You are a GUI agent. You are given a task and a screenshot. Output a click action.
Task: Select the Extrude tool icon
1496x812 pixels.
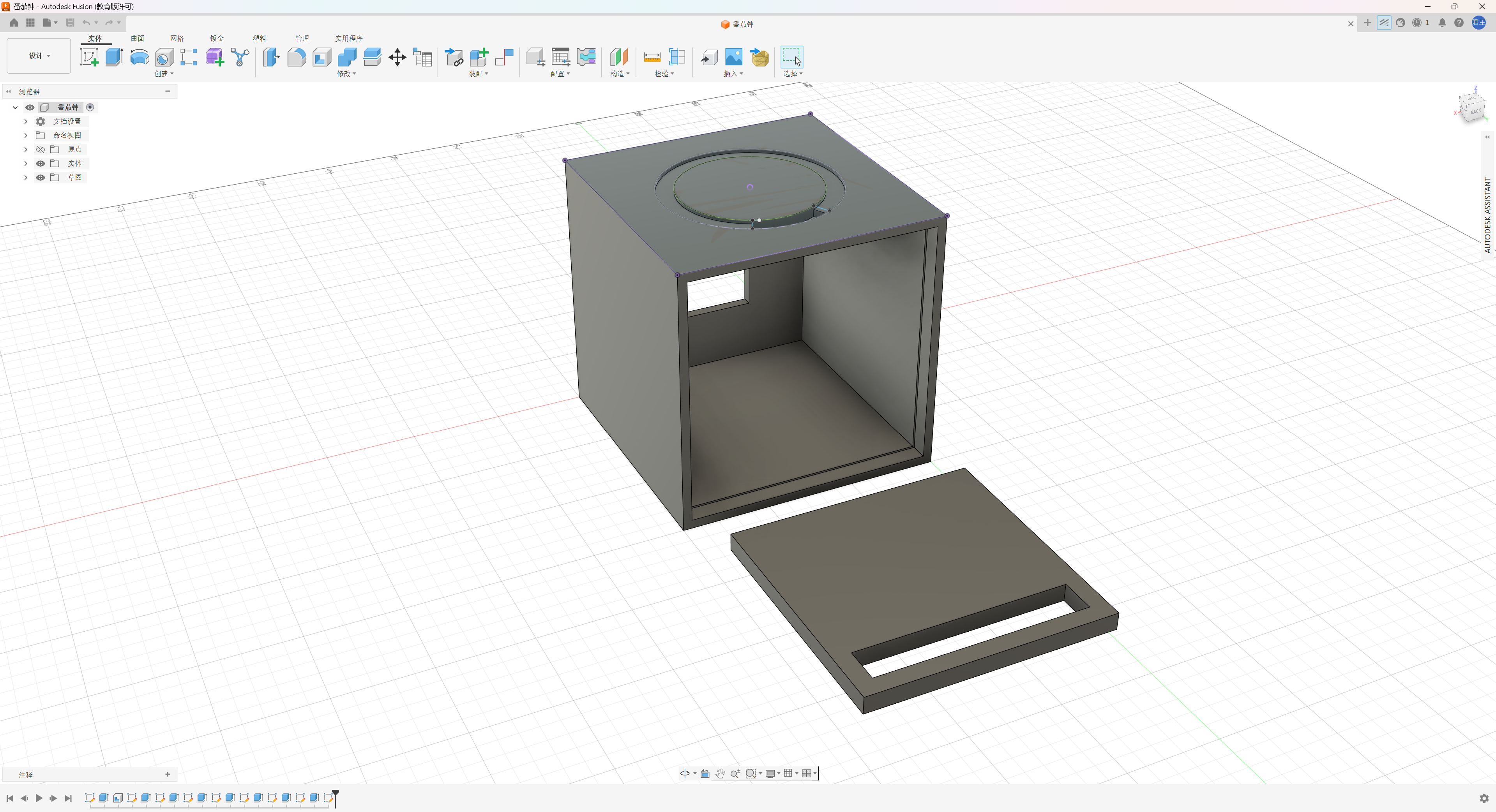tap(114, 57)
